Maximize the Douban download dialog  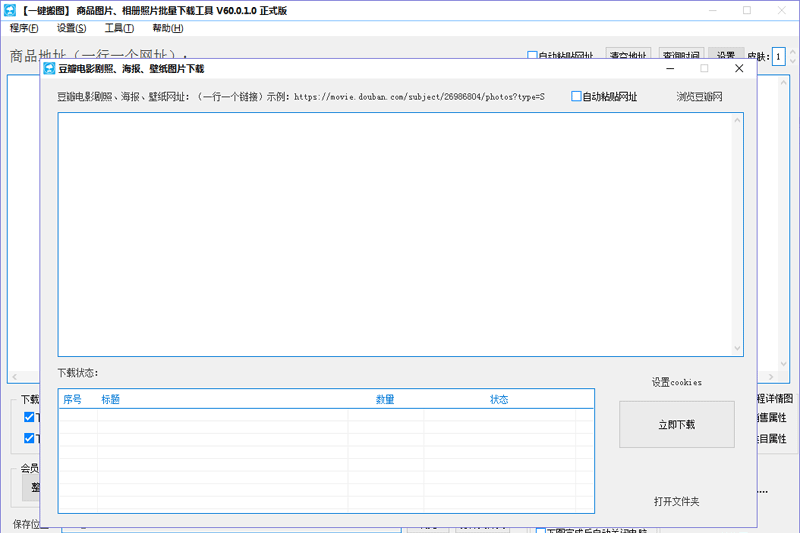pos(704,68)
